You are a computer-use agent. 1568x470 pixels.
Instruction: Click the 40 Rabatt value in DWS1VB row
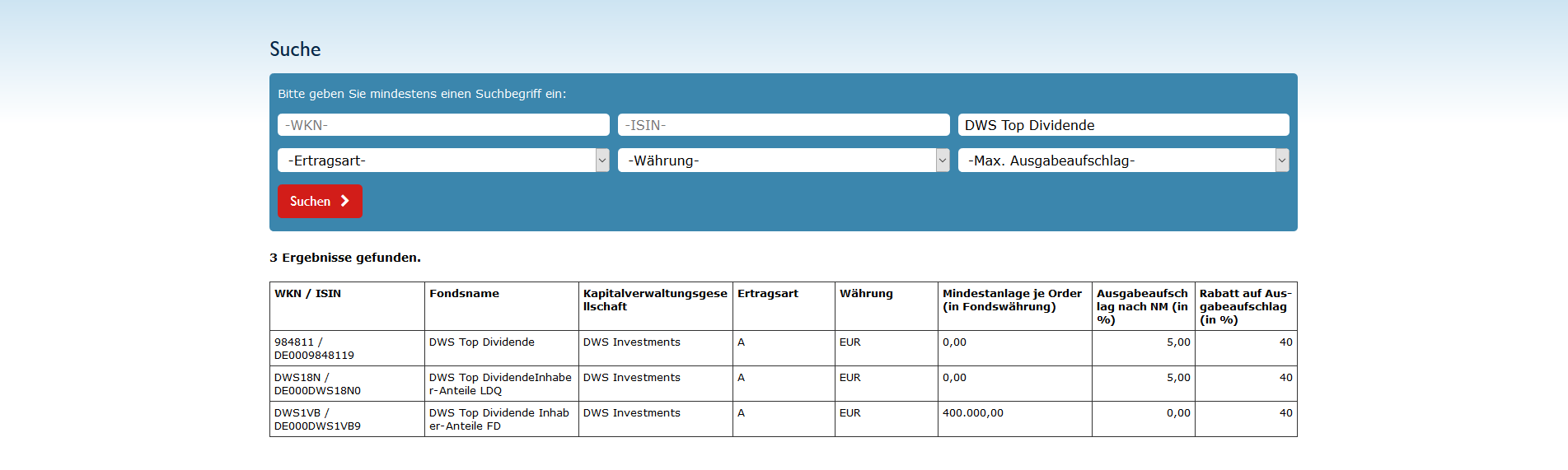[1285, 413]
